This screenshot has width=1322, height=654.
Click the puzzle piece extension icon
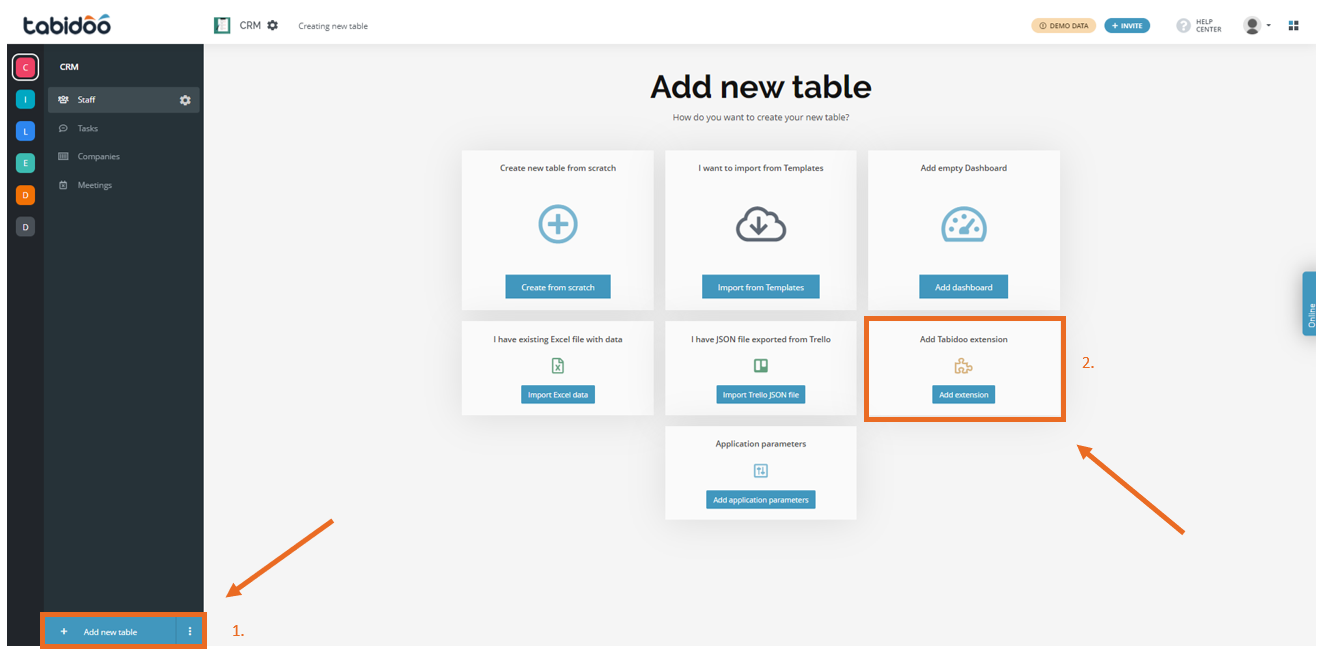(x=964, y=366)
